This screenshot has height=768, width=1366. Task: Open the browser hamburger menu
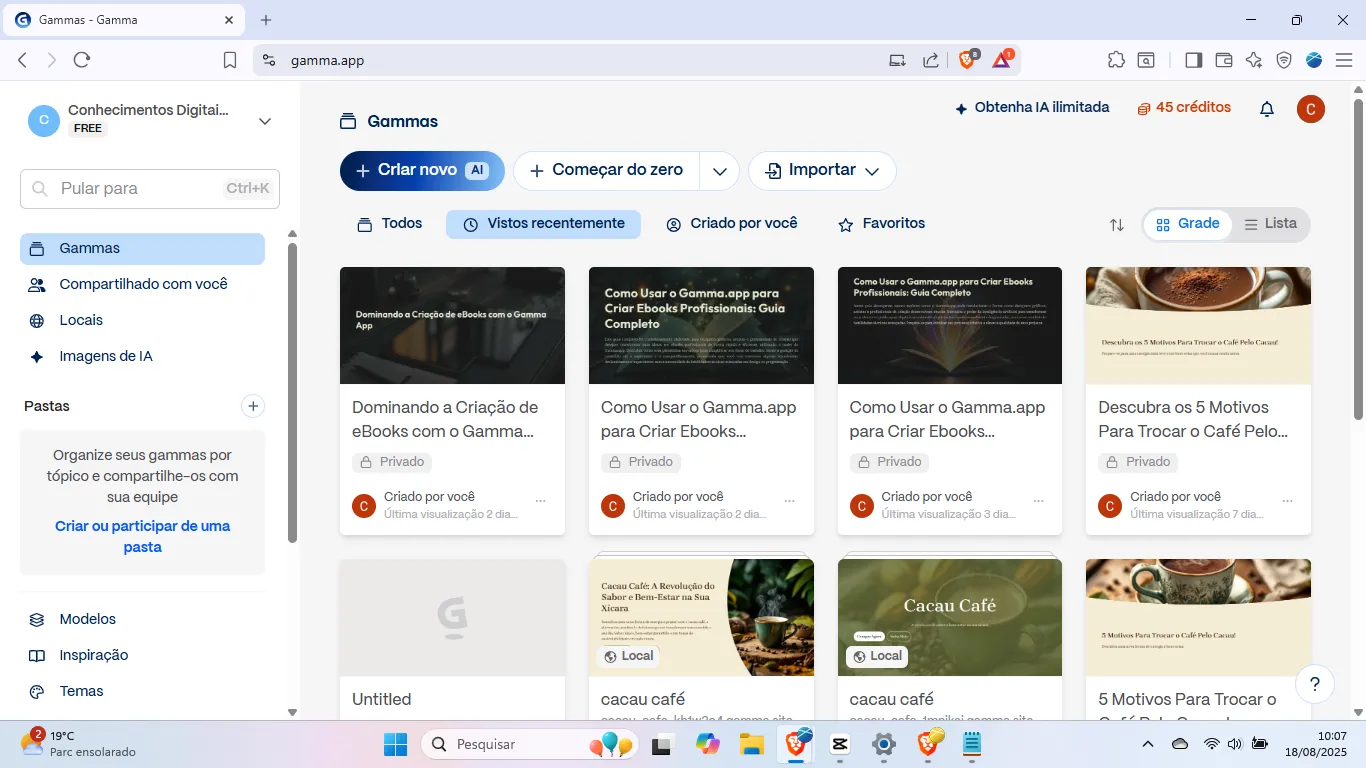1343,60
